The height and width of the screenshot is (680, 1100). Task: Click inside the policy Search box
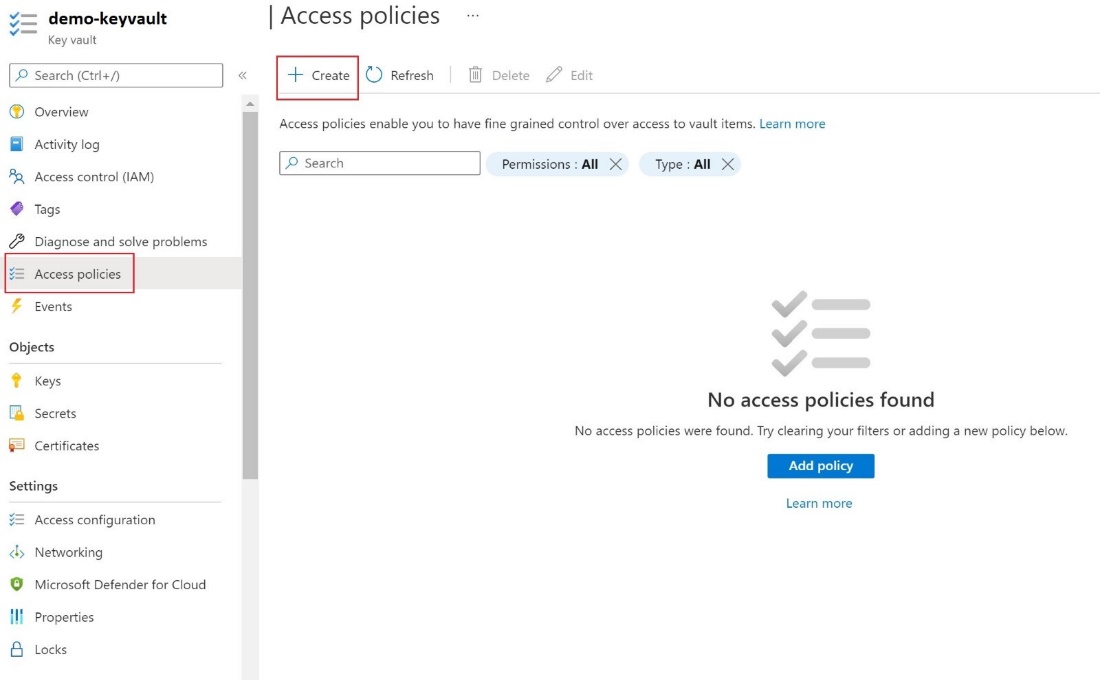pyautogui.click(x=380, y=163)
